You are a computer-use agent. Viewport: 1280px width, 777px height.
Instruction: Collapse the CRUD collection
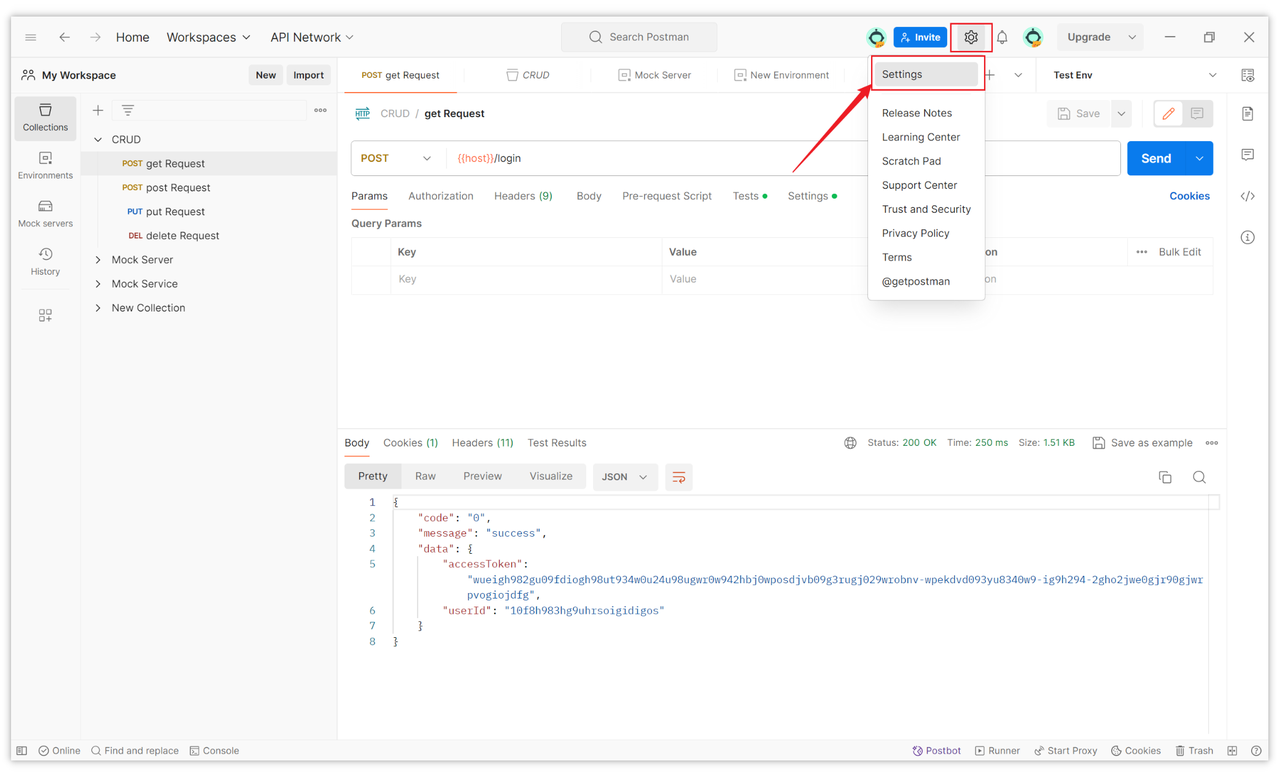(98, 140)
